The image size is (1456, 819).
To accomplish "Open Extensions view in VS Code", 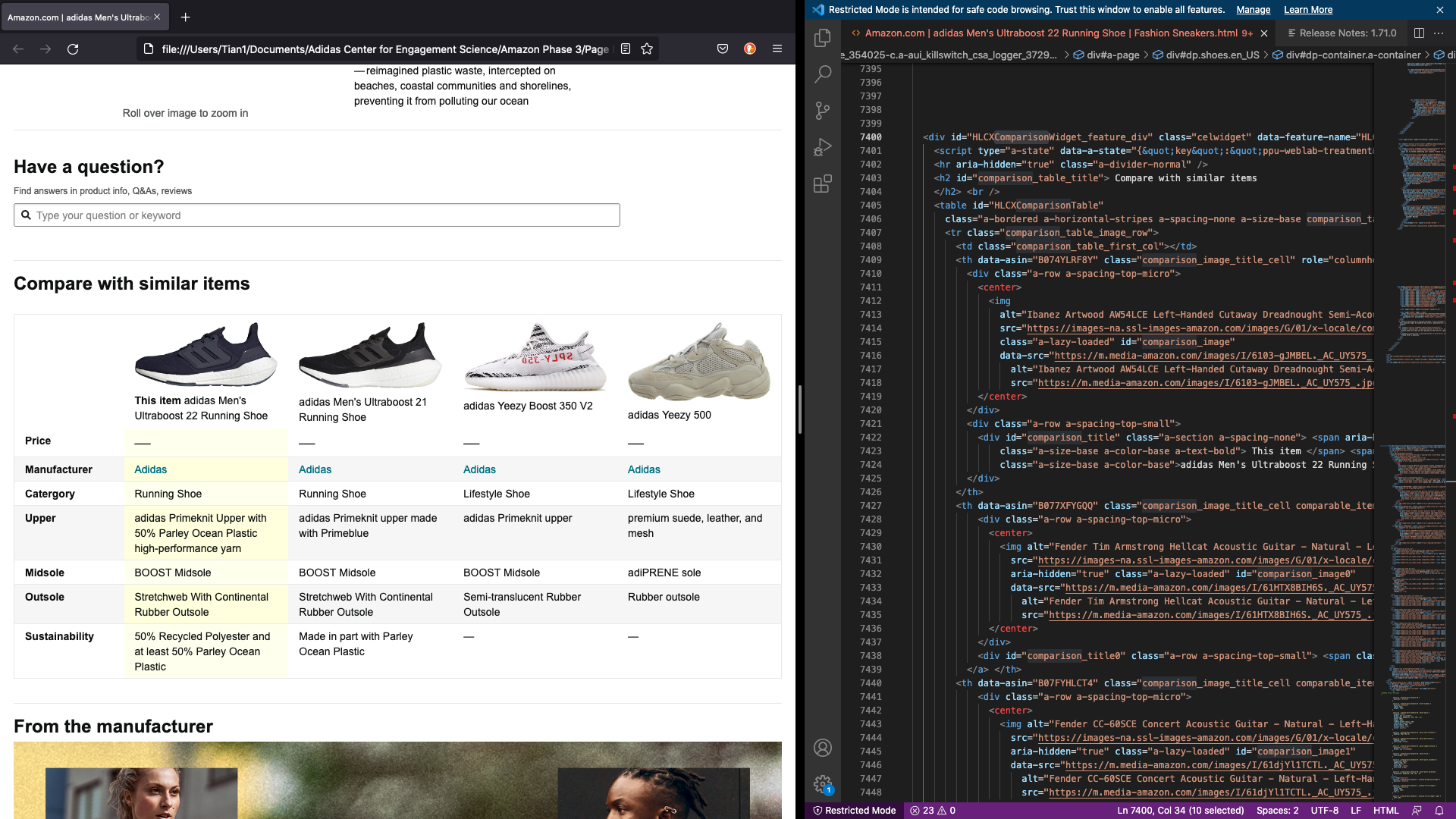I will click(823, 184).
